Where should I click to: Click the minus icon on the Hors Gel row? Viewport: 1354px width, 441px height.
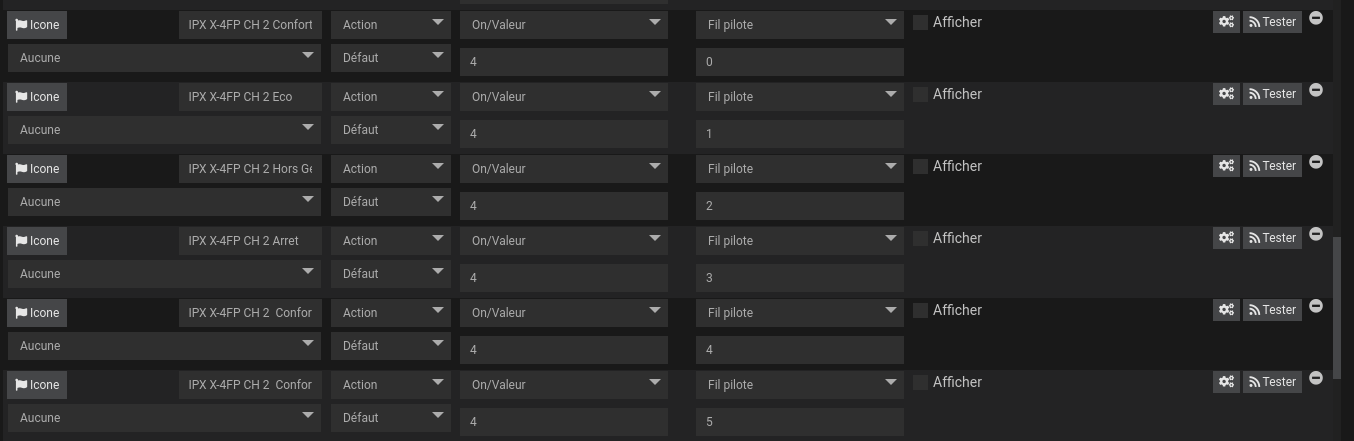1316,162
